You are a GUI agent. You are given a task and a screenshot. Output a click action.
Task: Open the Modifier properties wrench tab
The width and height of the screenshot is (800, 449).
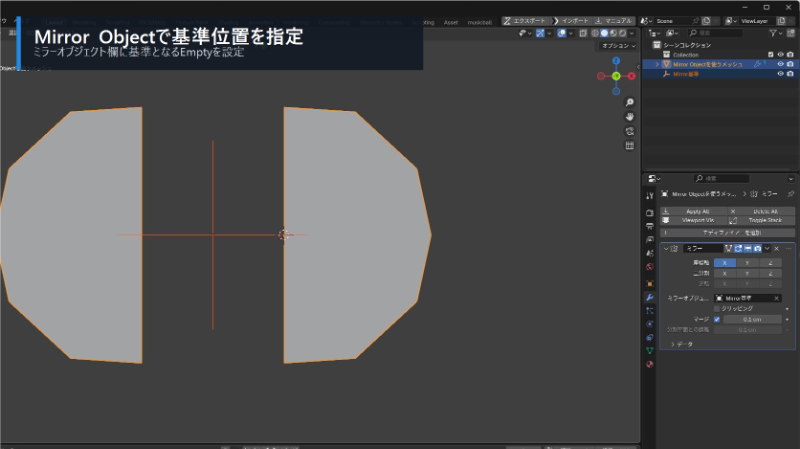tap(649, 297)
